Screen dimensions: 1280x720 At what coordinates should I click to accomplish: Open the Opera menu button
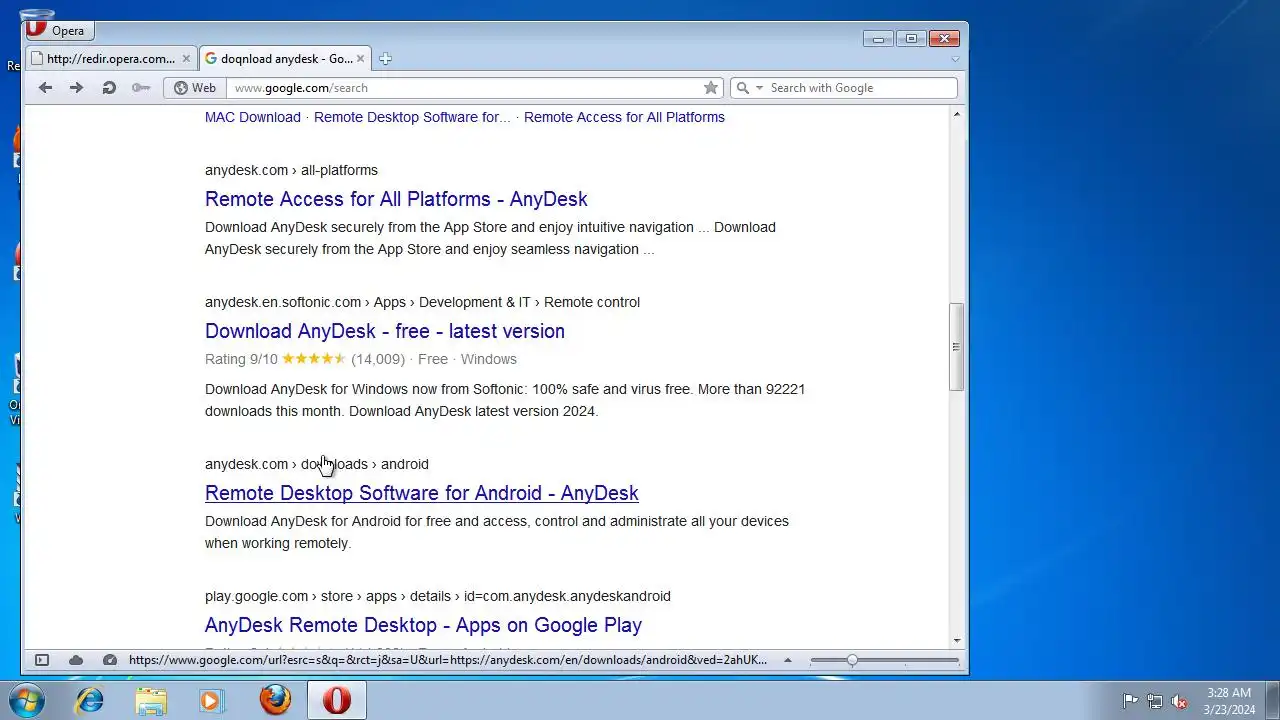(x=60, y=30)
